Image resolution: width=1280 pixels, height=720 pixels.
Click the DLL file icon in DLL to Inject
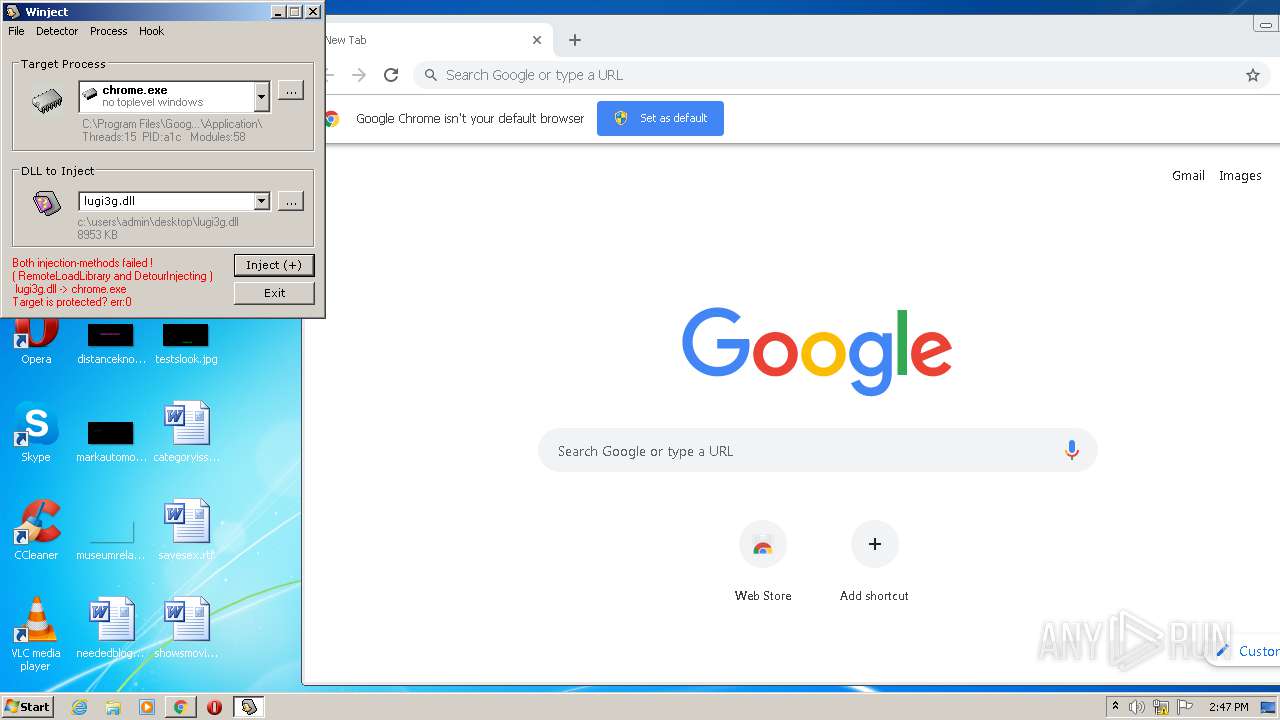46,204
